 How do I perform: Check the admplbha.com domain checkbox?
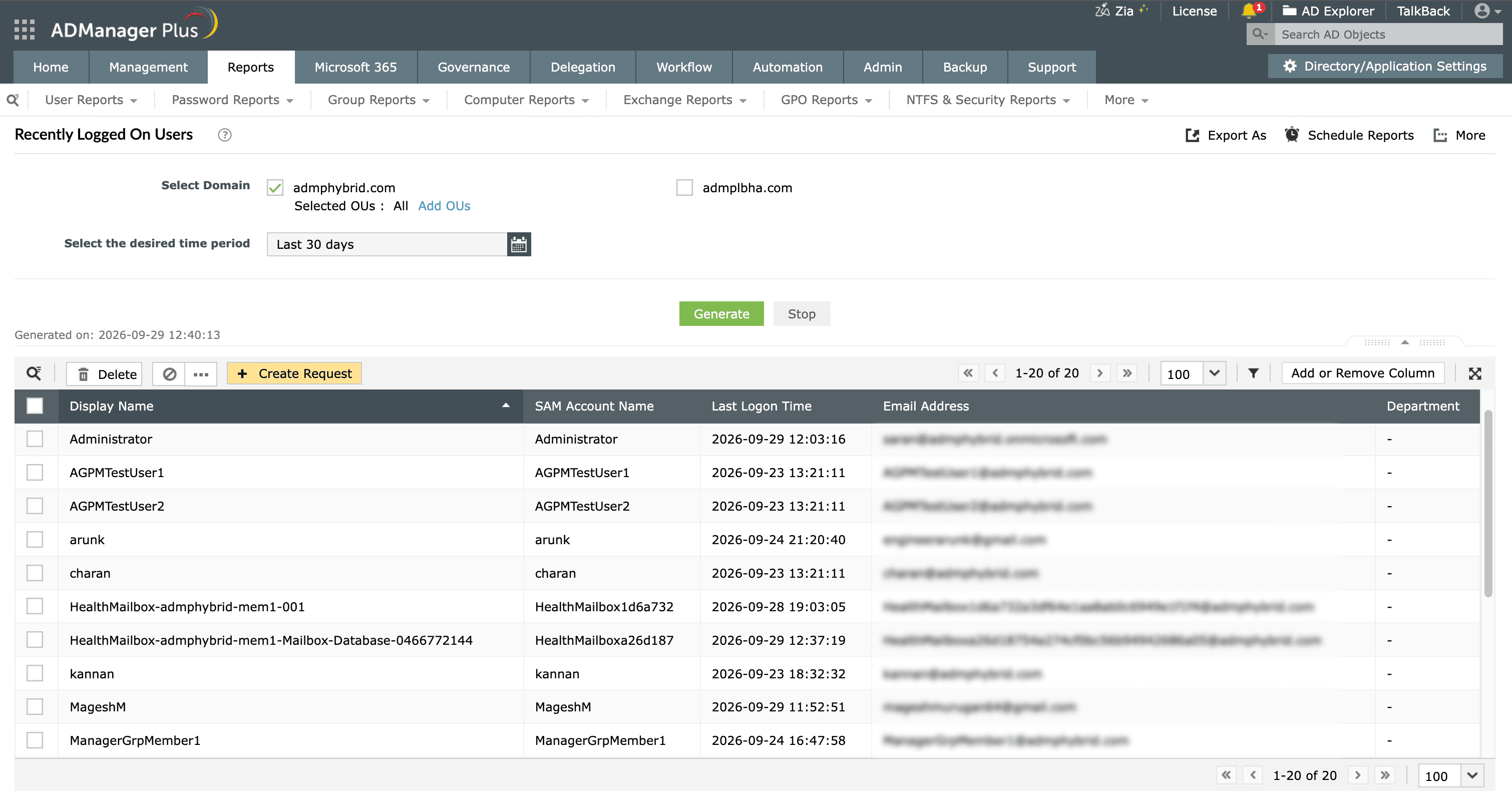[x=684, y=188]
